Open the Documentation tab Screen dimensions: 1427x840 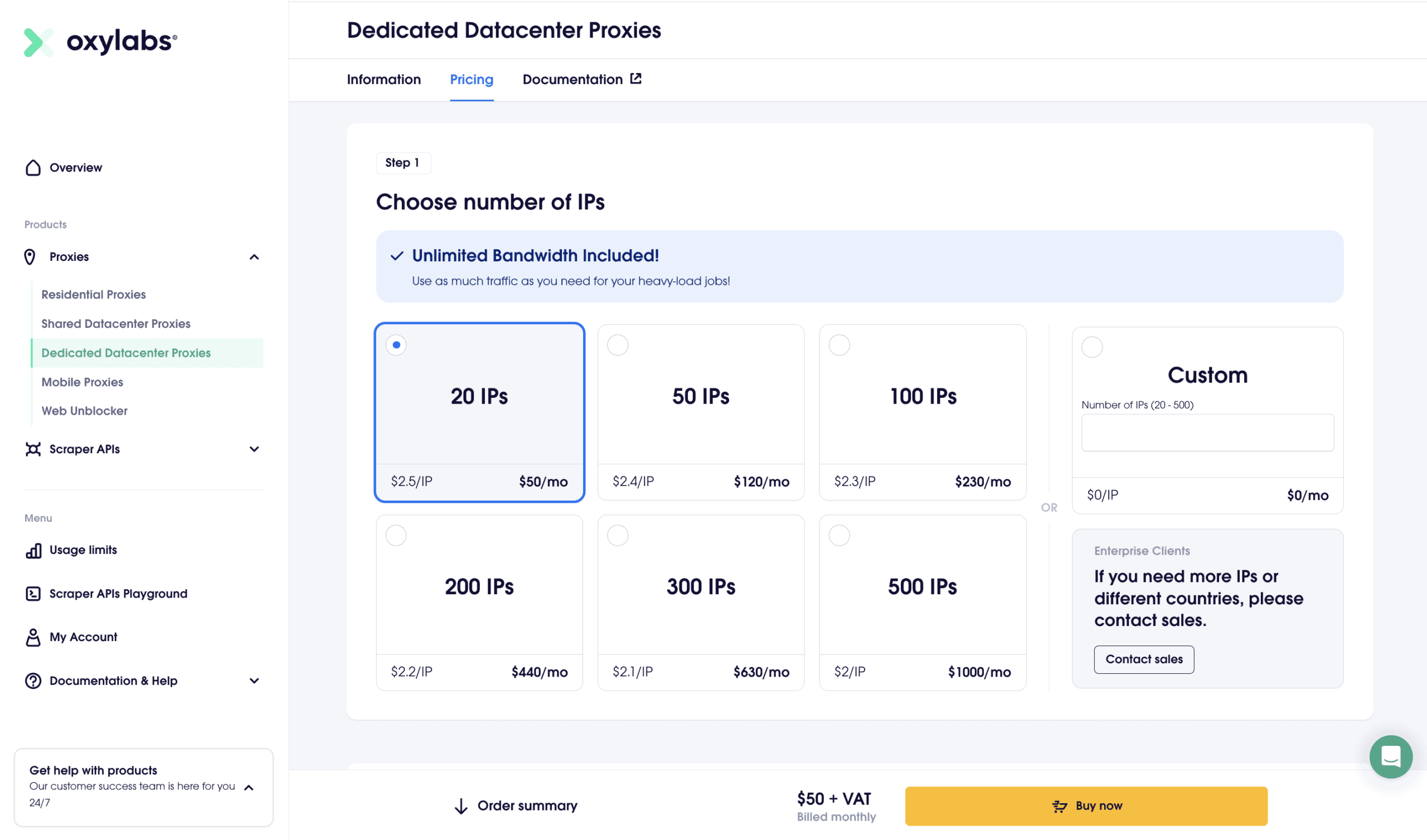click(x=581, y=80)
